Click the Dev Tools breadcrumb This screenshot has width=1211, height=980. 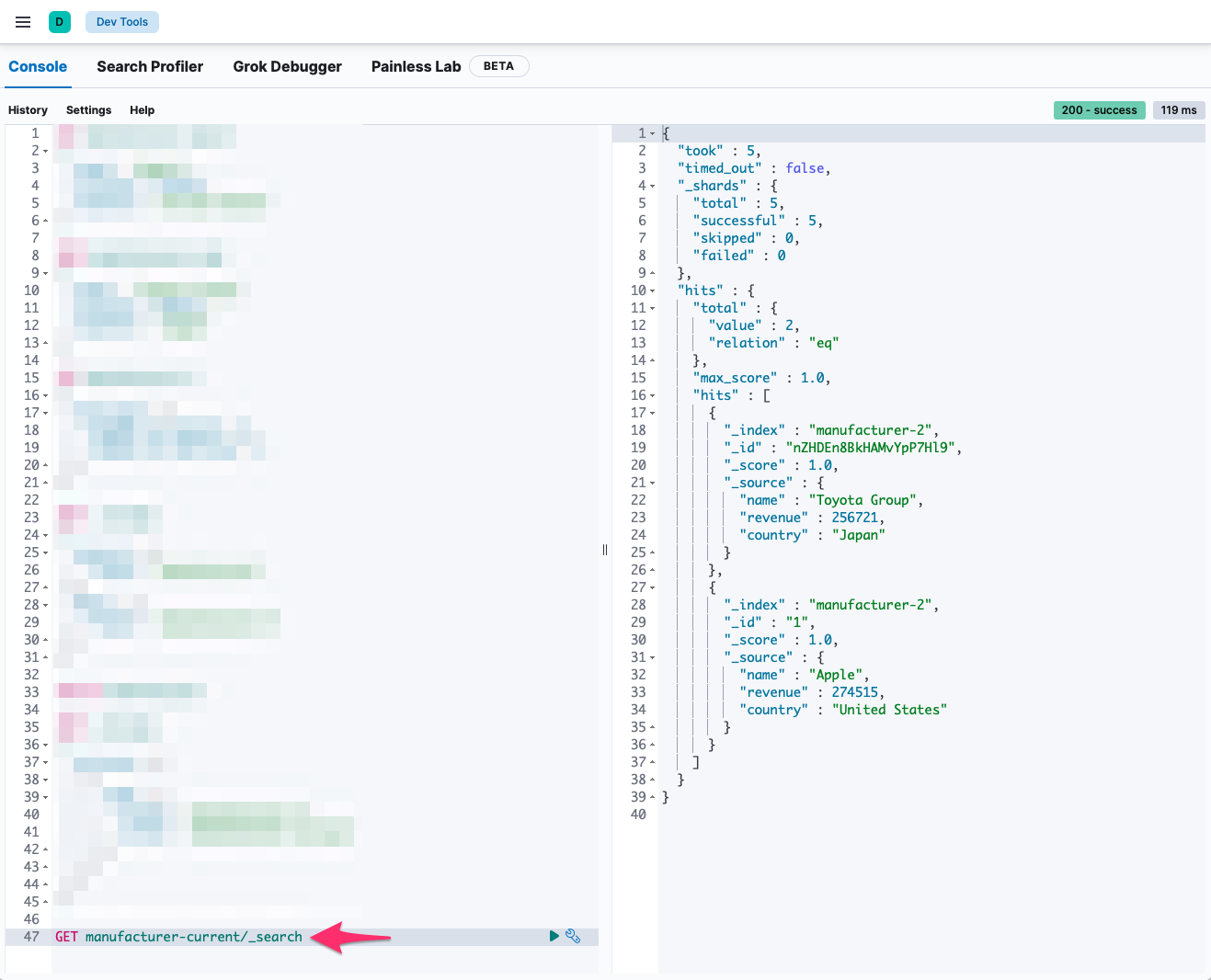(x=122, y=22)
